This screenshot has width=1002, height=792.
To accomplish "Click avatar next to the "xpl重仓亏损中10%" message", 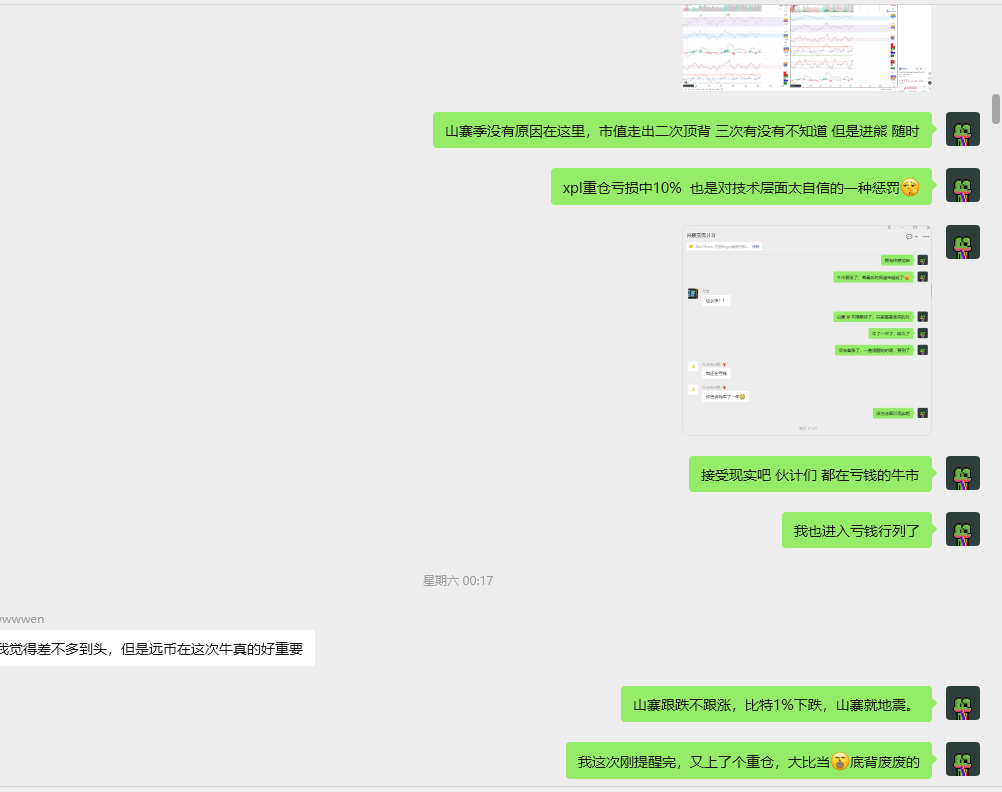I will pyautogui.click(x=962, y=186).
